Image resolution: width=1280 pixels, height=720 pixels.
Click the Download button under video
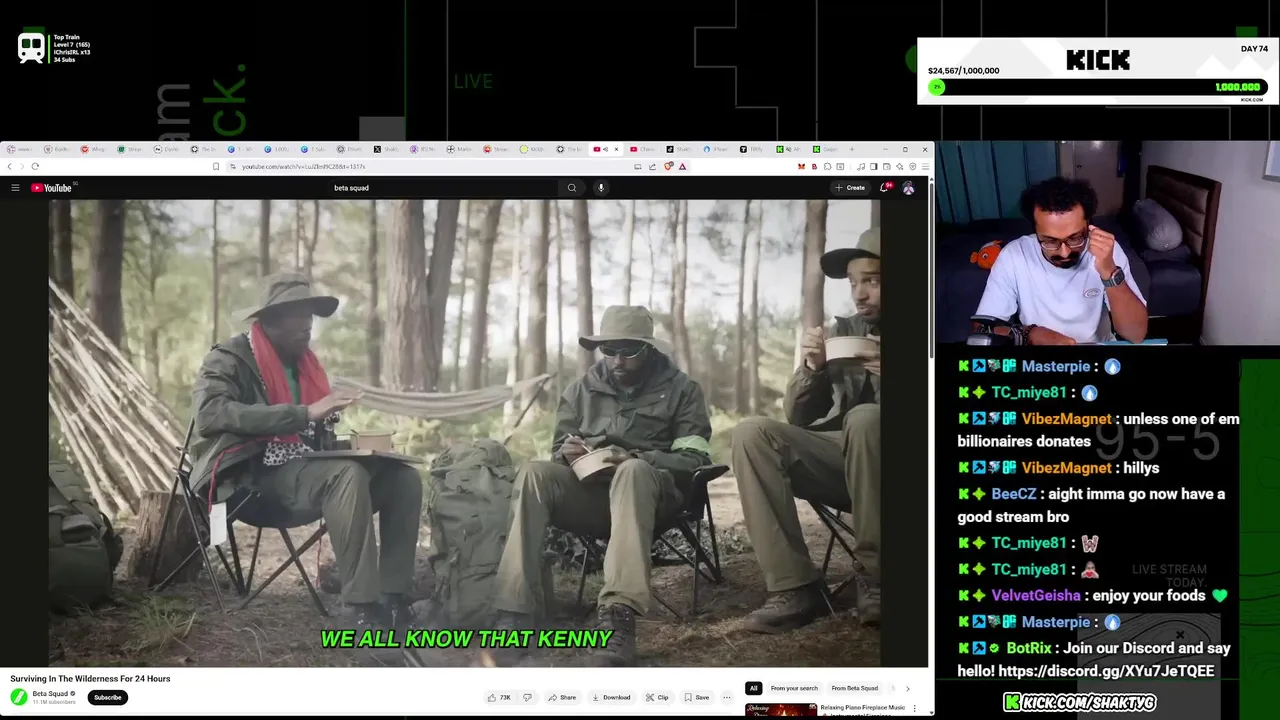tap(610, 697)
